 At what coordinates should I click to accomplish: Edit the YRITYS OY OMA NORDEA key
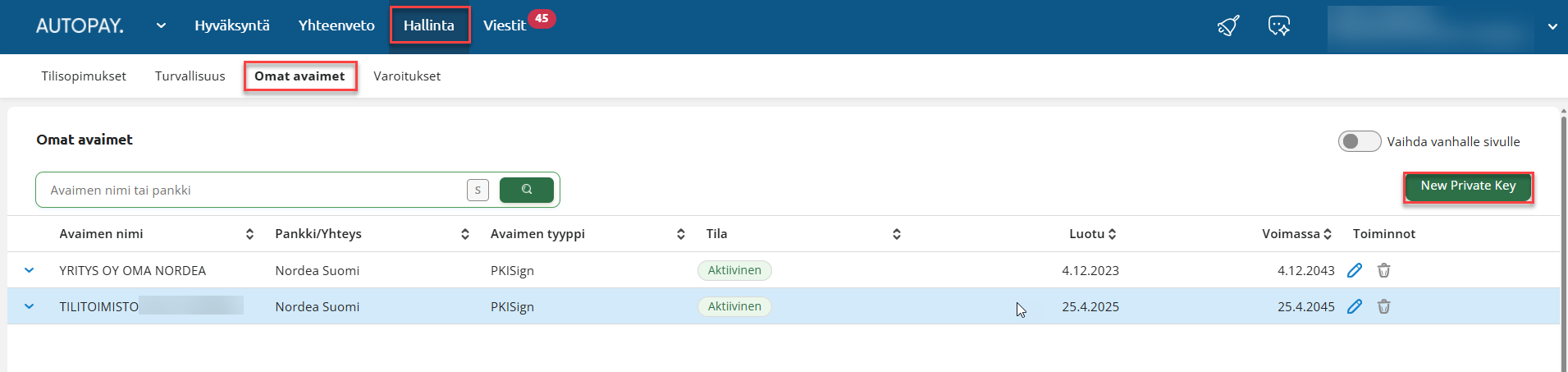pos(1355,270)
